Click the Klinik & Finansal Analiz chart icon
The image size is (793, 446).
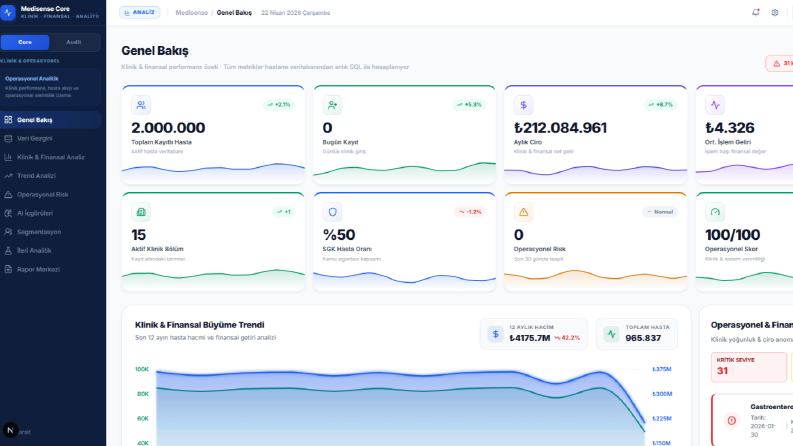(x=8, y=157)
